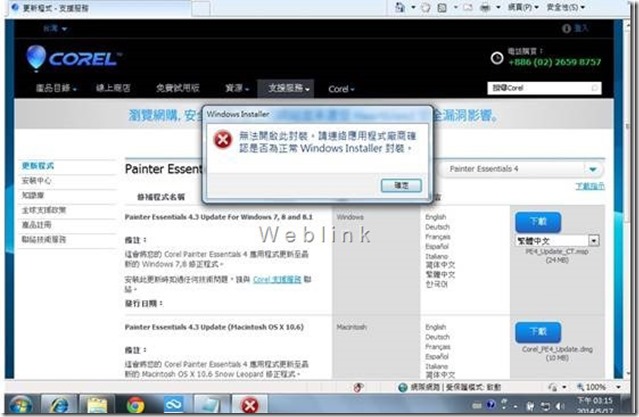Click the Chrome taskbar icon

point(135,406)
